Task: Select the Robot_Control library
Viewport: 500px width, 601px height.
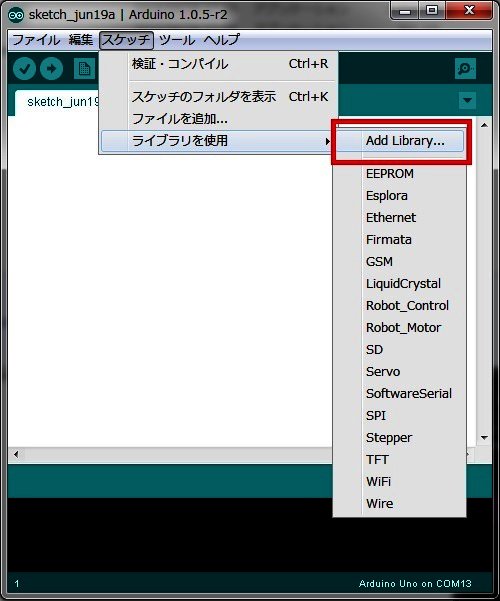Action: coord(400,306)
